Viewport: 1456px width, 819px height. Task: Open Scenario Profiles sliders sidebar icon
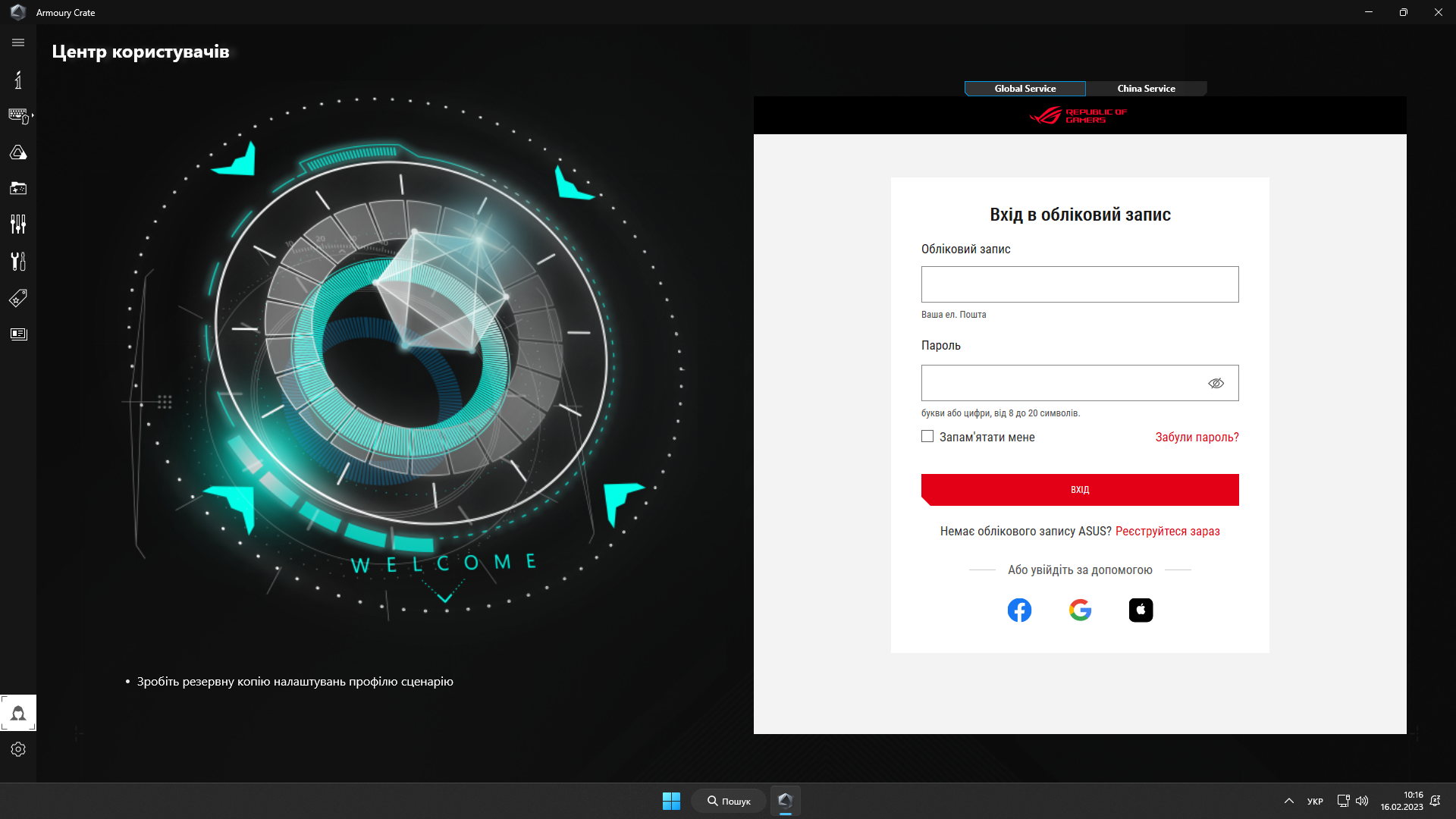coord(18,224)
